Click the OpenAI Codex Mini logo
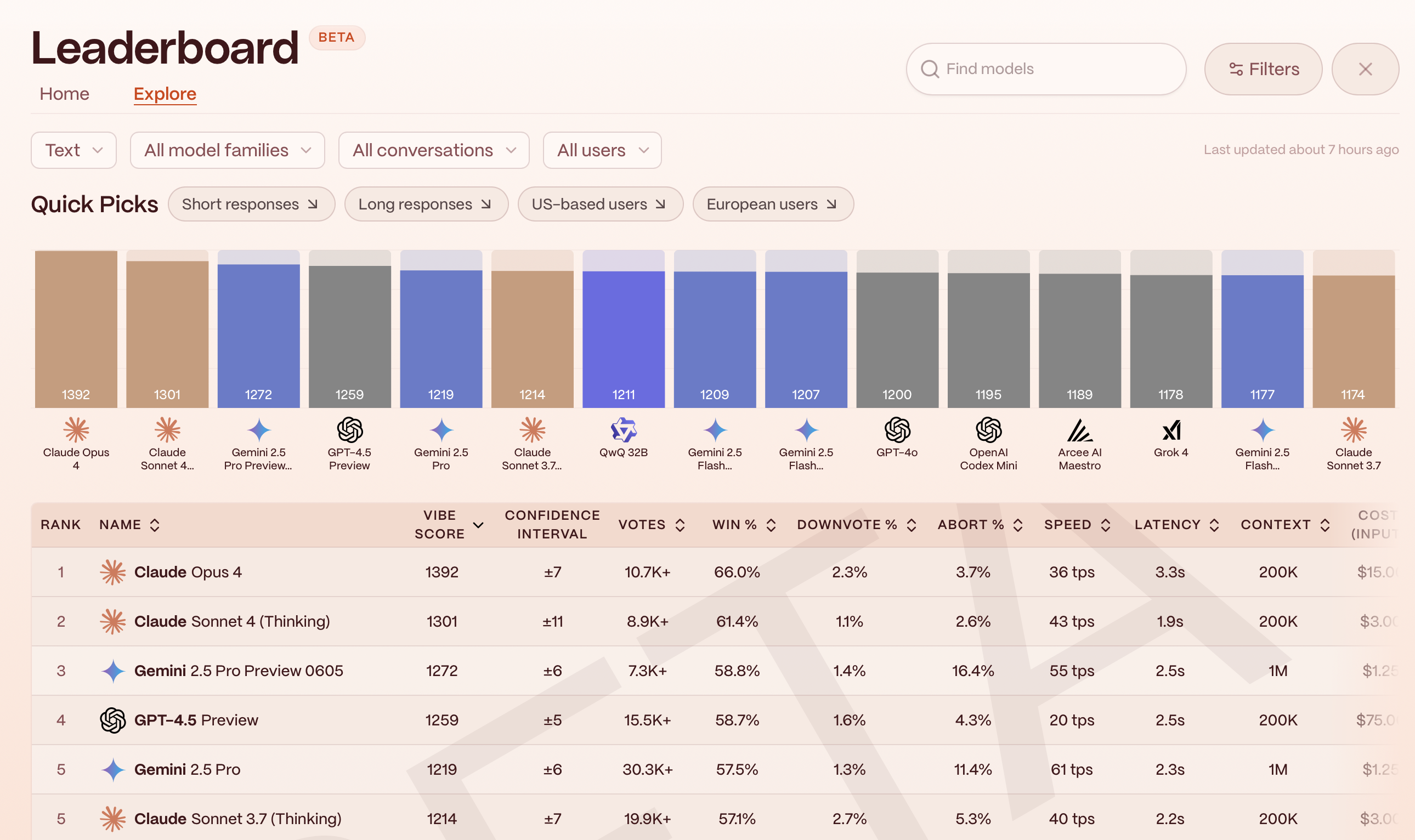The width and height of the screenshot is (1415, 840). point(989,430)
